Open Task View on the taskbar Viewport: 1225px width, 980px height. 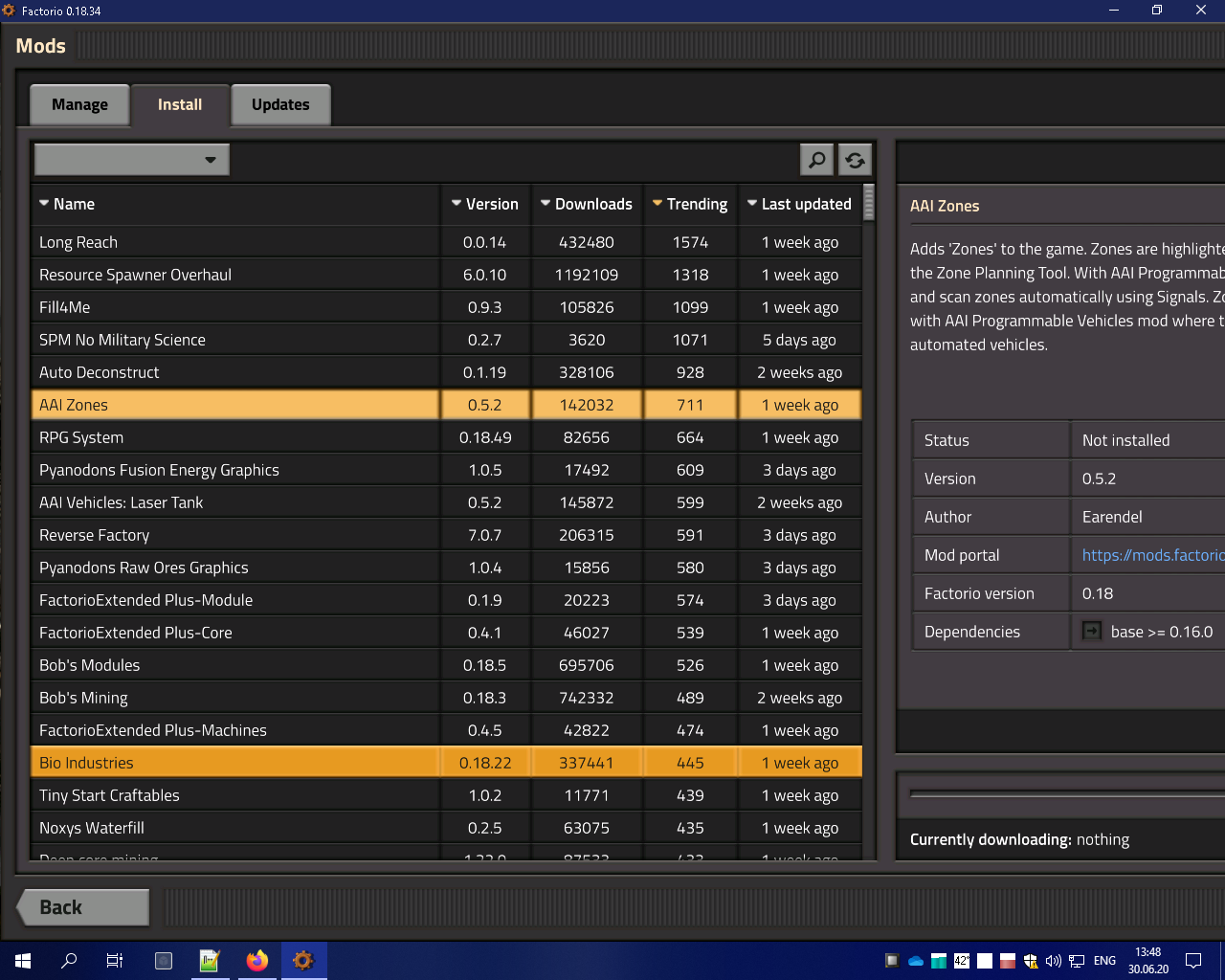click(115, 961)
